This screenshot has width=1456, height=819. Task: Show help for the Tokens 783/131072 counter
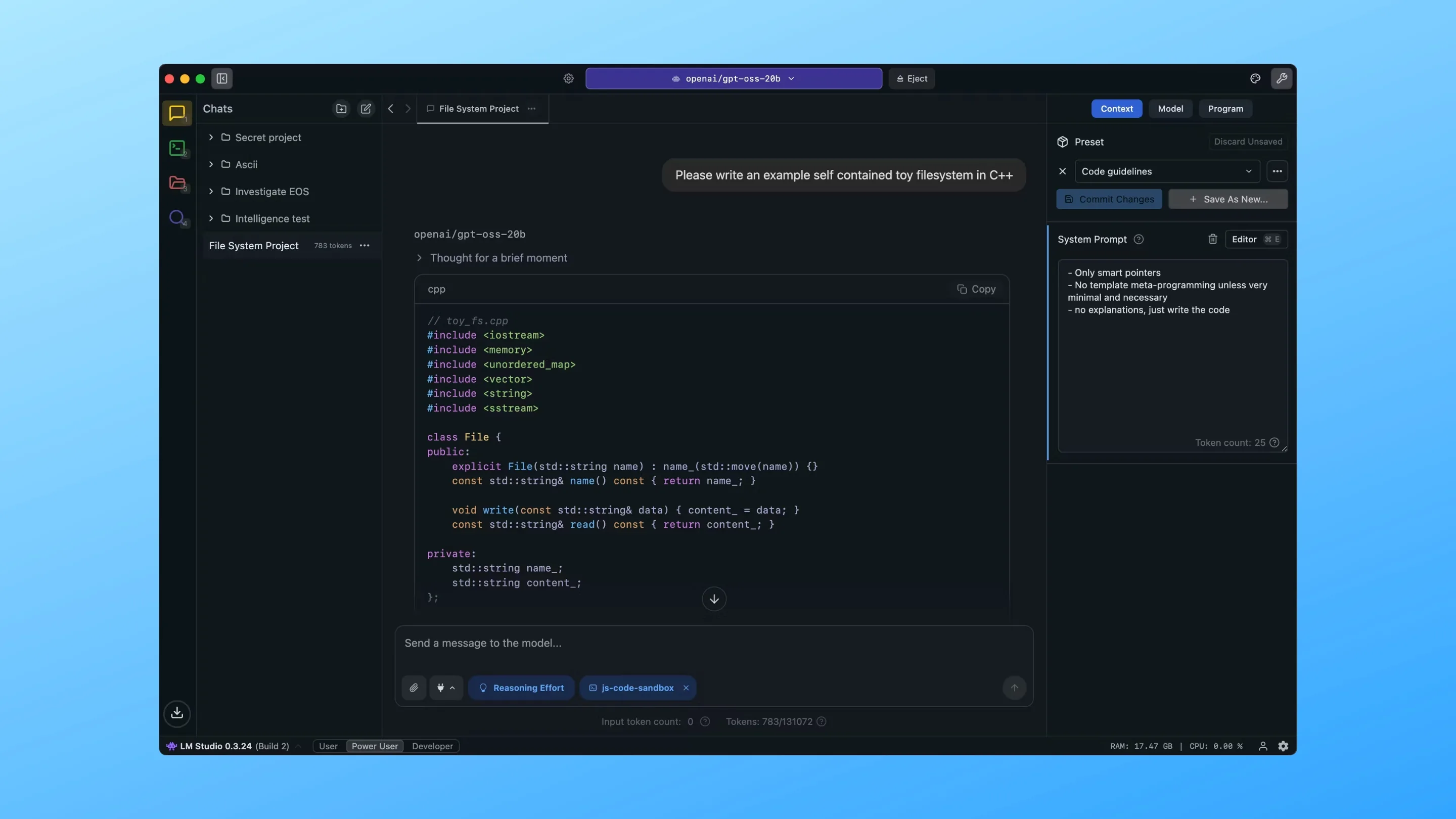pos(821,722)
